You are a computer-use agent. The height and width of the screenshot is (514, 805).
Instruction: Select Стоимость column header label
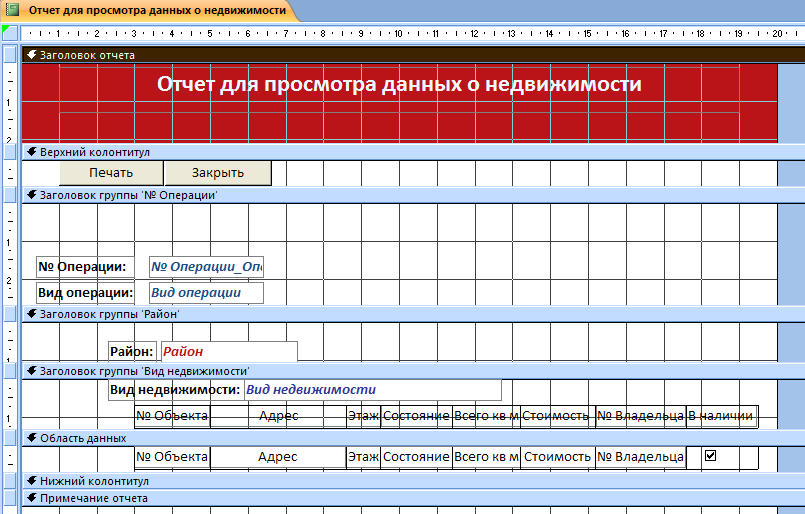point(558,416)
